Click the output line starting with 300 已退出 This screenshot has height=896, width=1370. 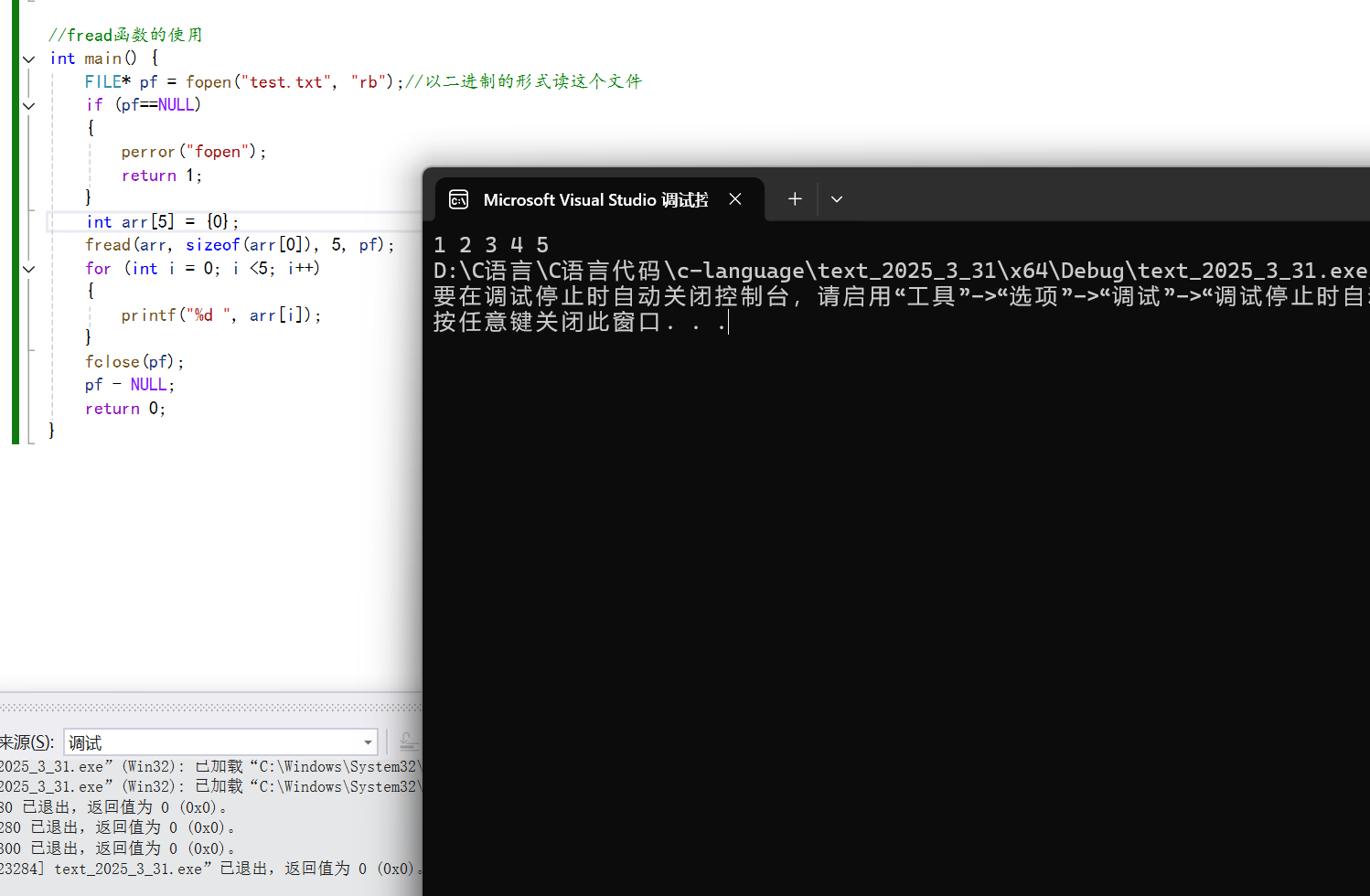click(x=118, y=848)
